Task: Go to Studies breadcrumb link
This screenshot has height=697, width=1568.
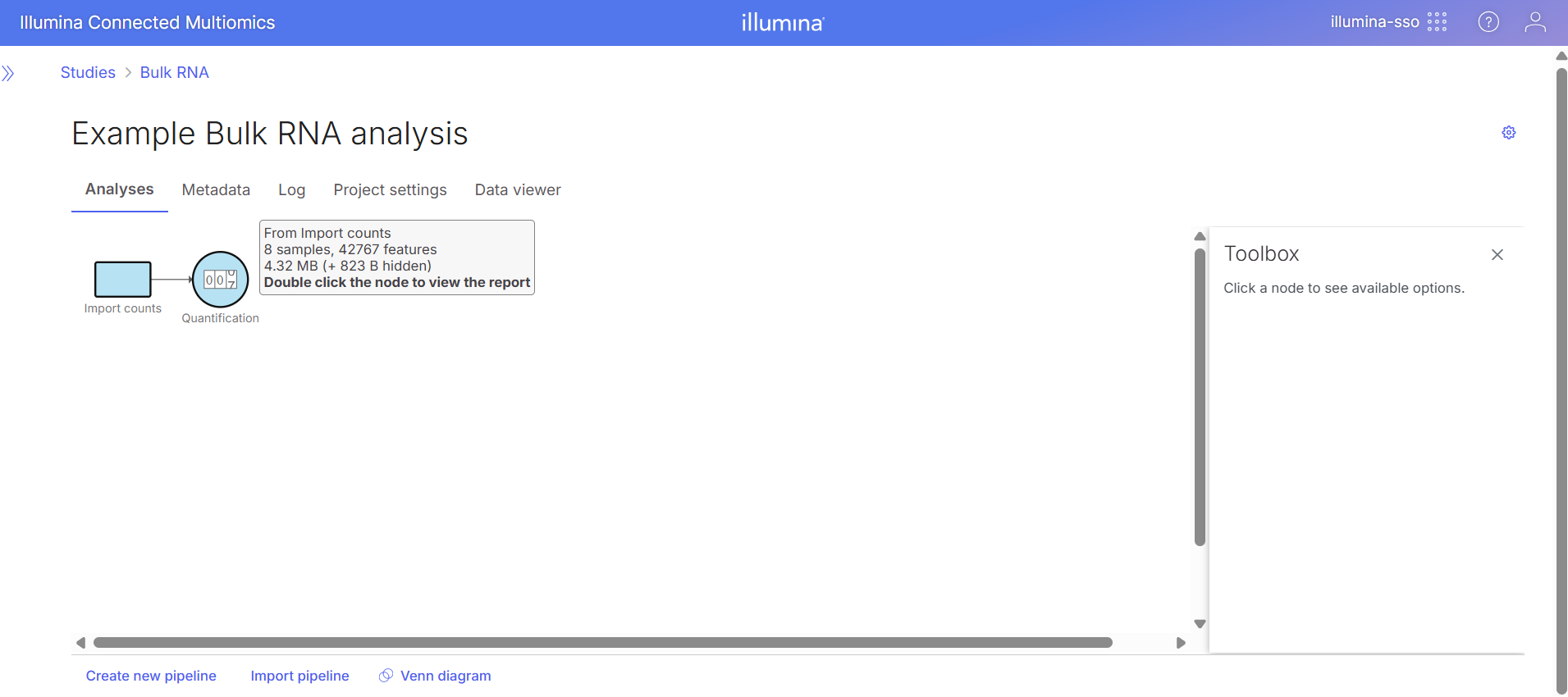Action: [88, 72]
